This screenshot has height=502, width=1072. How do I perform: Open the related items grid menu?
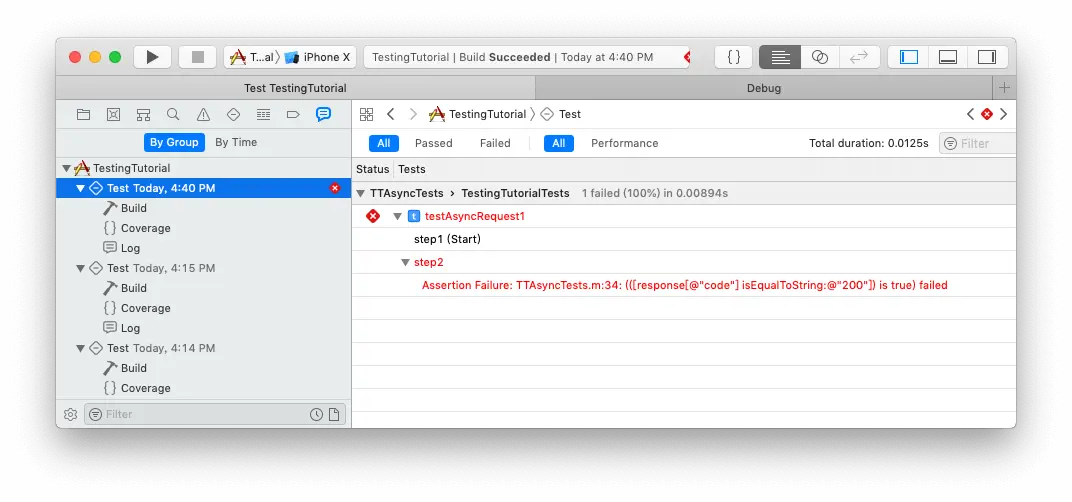click(x=366, y=114)
